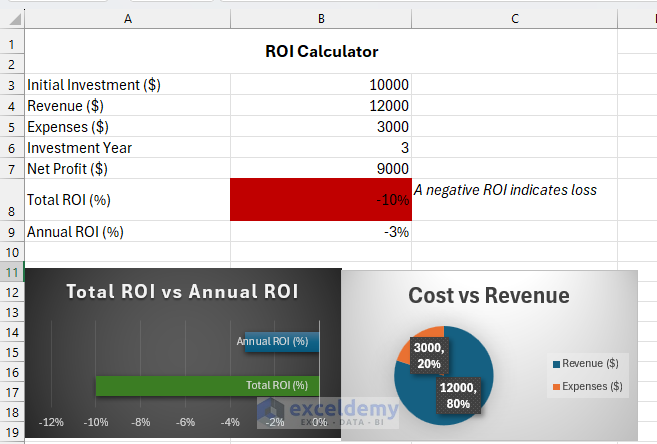This screenshot has width=657, height=444.
Task: Select row 3 header
Action: click(12, 85)
